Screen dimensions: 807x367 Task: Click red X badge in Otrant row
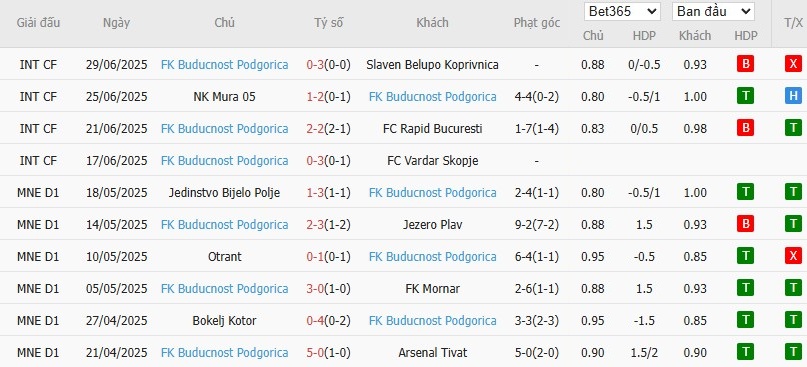click(793, 256)
